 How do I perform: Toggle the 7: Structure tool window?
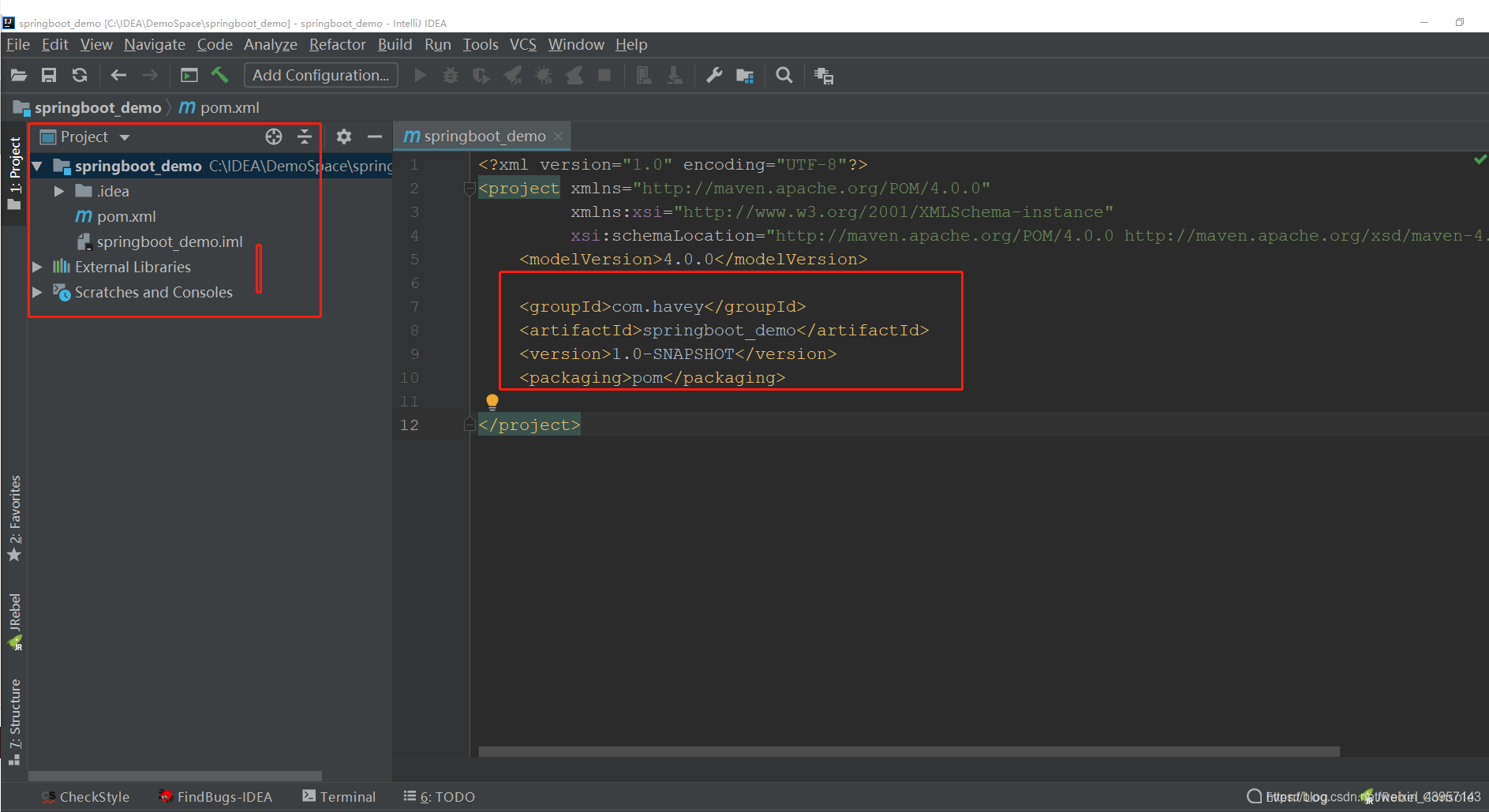point(14,721)
